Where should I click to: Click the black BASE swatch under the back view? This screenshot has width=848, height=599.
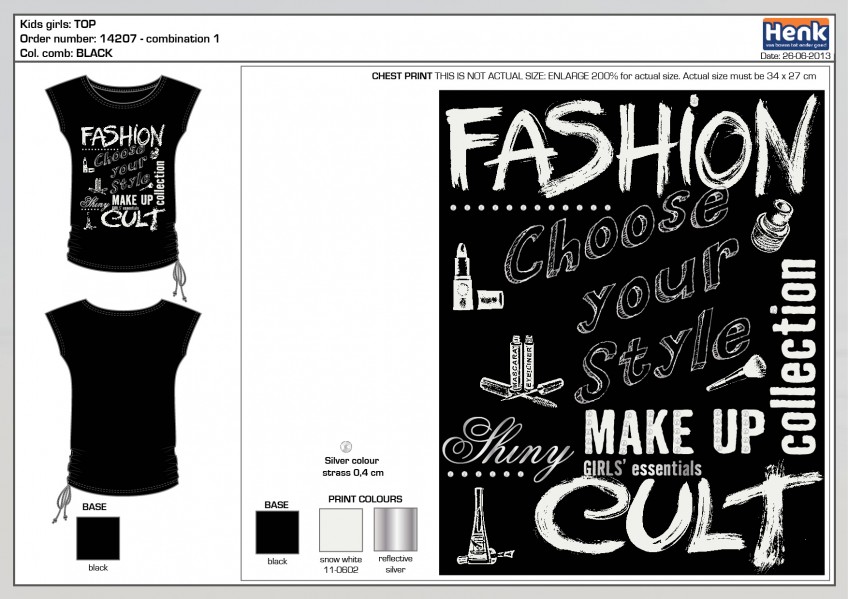coord(98,538)
